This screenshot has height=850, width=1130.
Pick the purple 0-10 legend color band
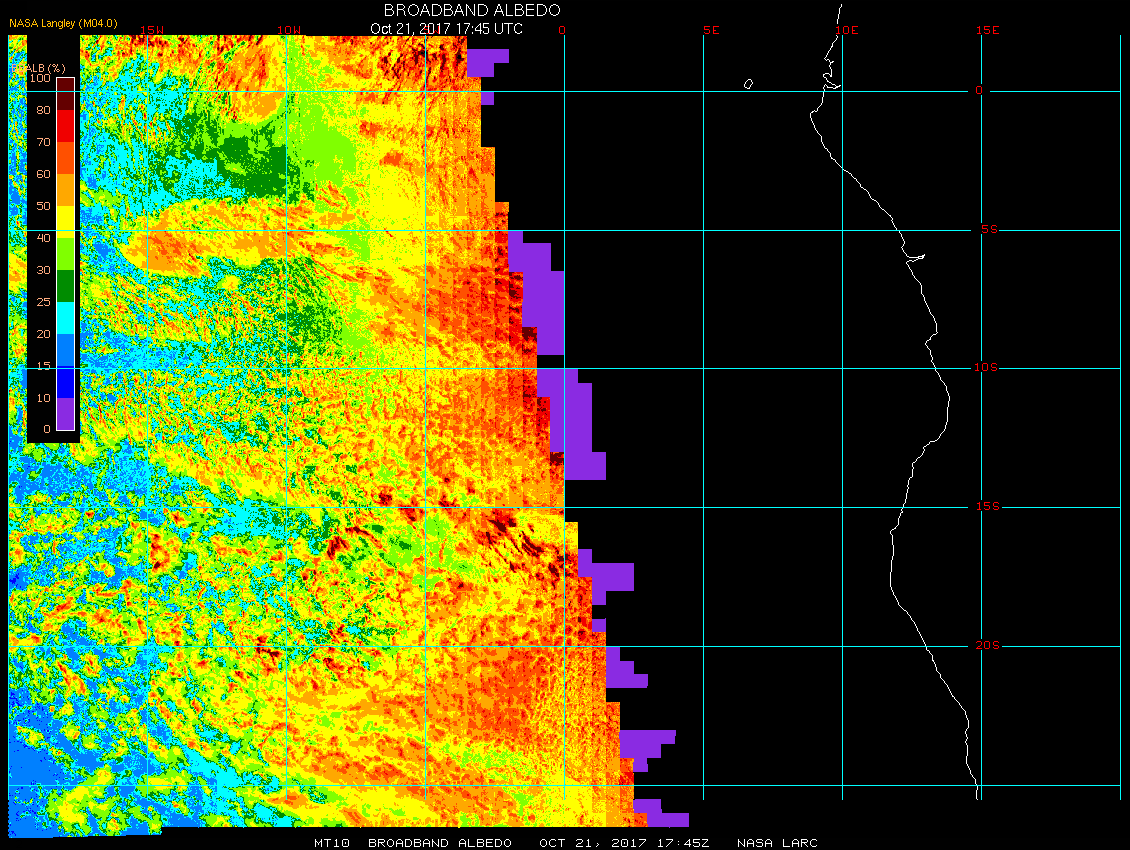coord(66,414)
